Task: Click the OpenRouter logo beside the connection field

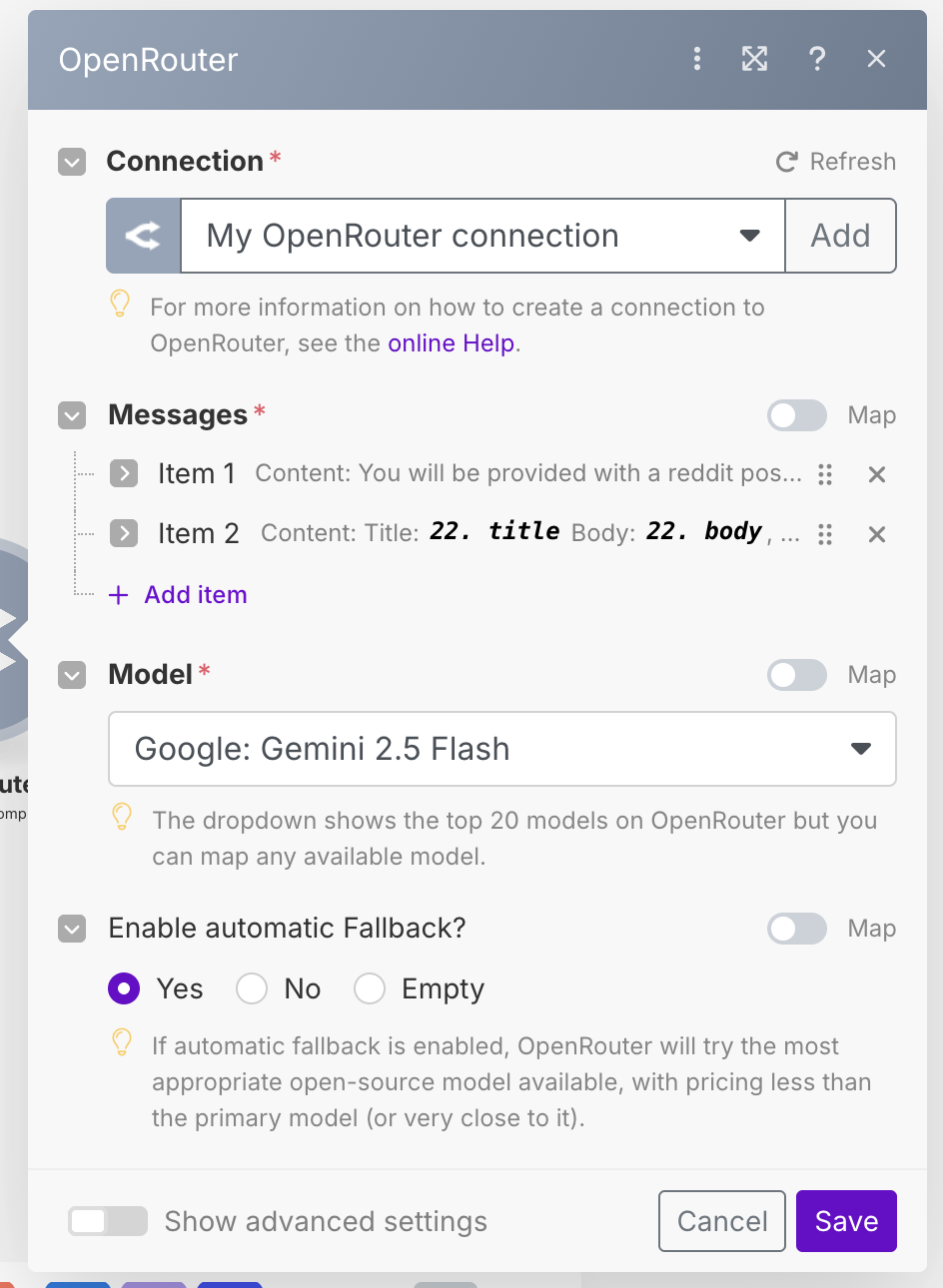Action: click(143, 236)
